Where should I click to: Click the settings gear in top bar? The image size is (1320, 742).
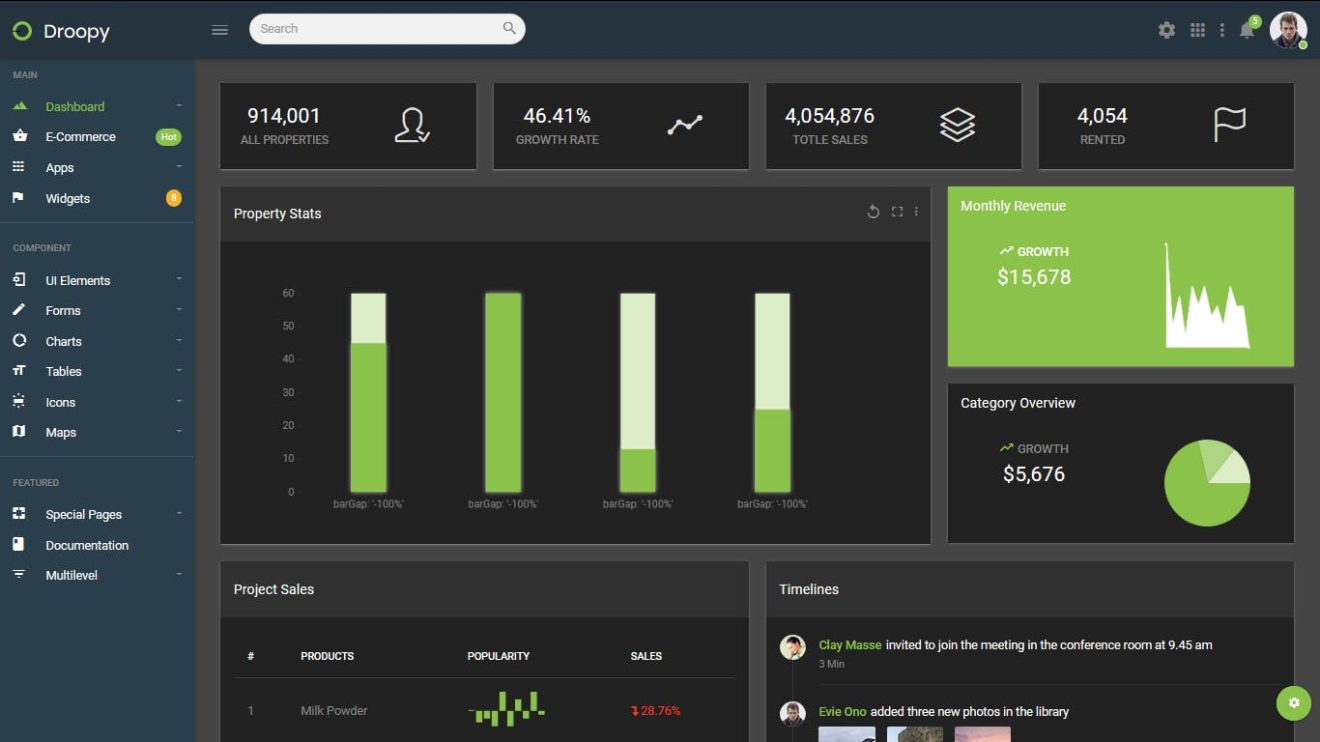[x=1166, y=30]
